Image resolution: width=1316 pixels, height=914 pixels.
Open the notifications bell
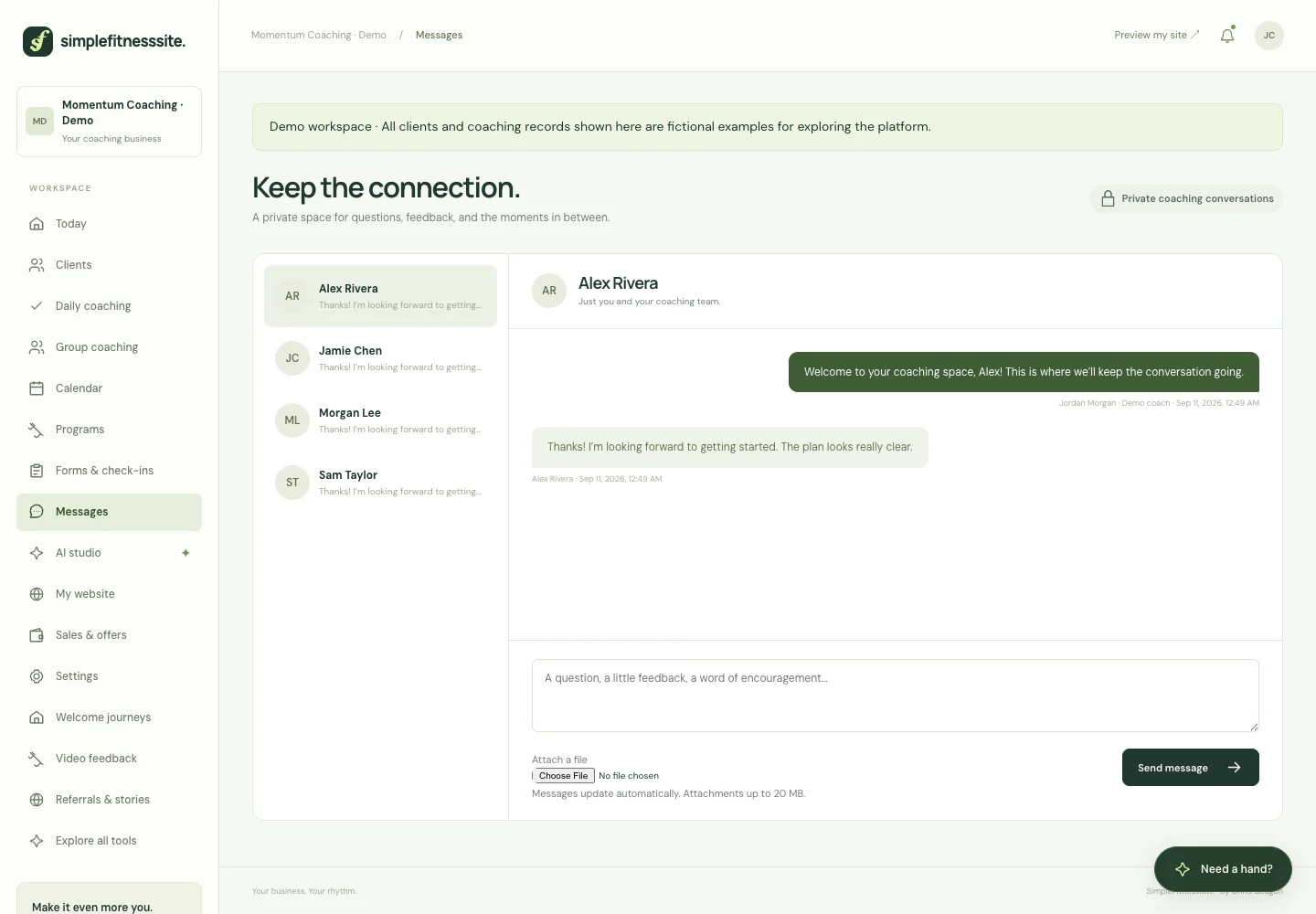click(x=1227, y=36)
